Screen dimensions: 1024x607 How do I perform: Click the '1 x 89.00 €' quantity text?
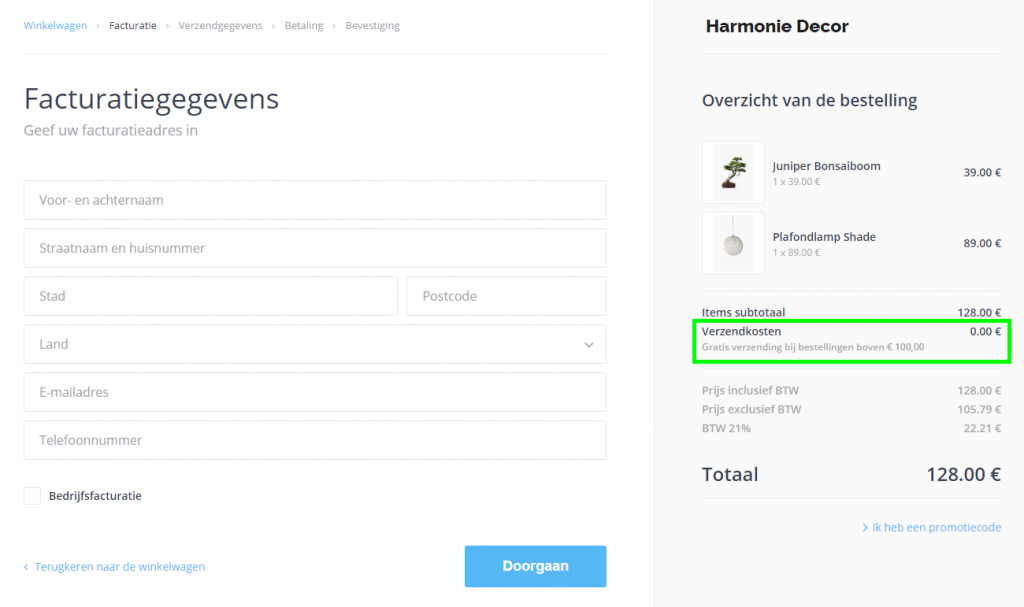click(796, 252)
